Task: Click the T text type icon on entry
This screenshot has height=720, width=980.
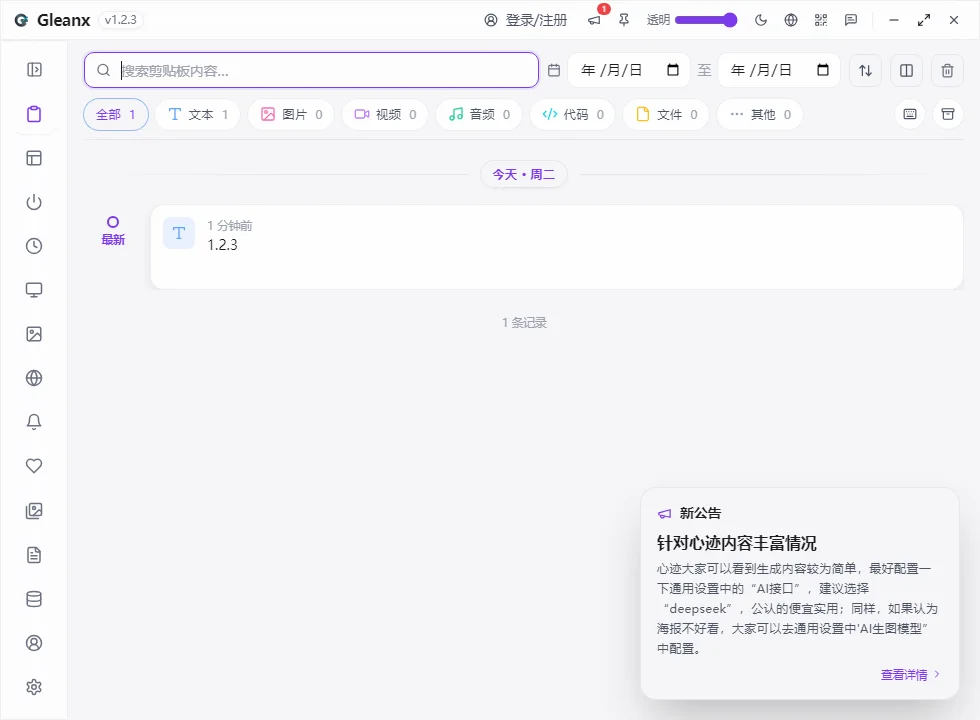Action: [x=179, y=233]
